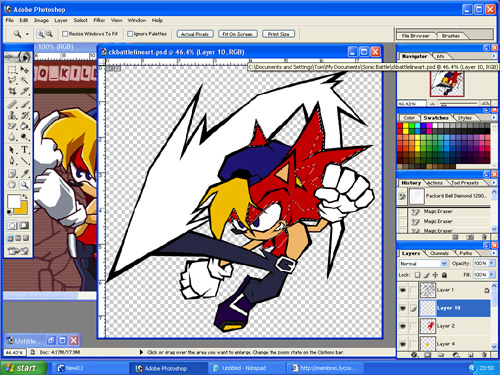Image resolution: width=500 pixels, height=375 pixels.
Task: Switch to the Channels tab
Action: [x=439, y=253]
